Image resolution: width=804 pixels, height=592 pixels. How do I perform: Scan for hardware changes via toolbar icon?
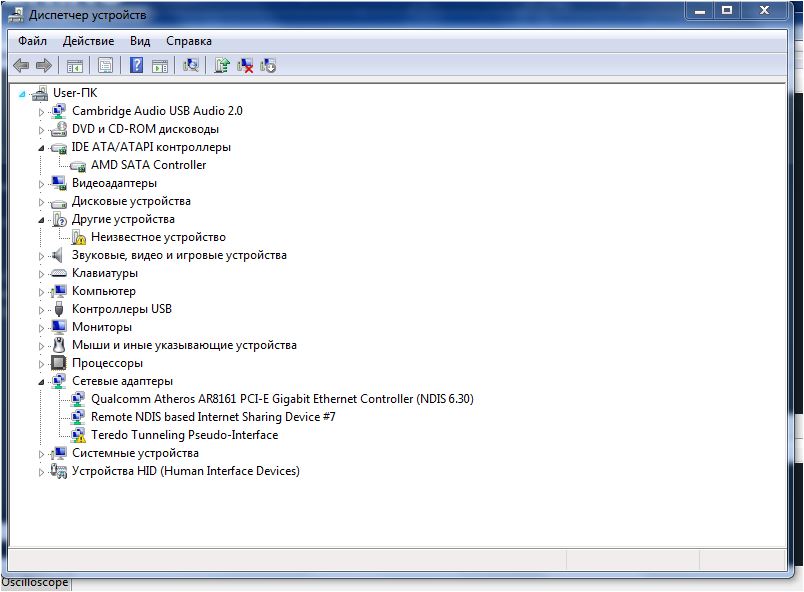click(x=191, y=66)
